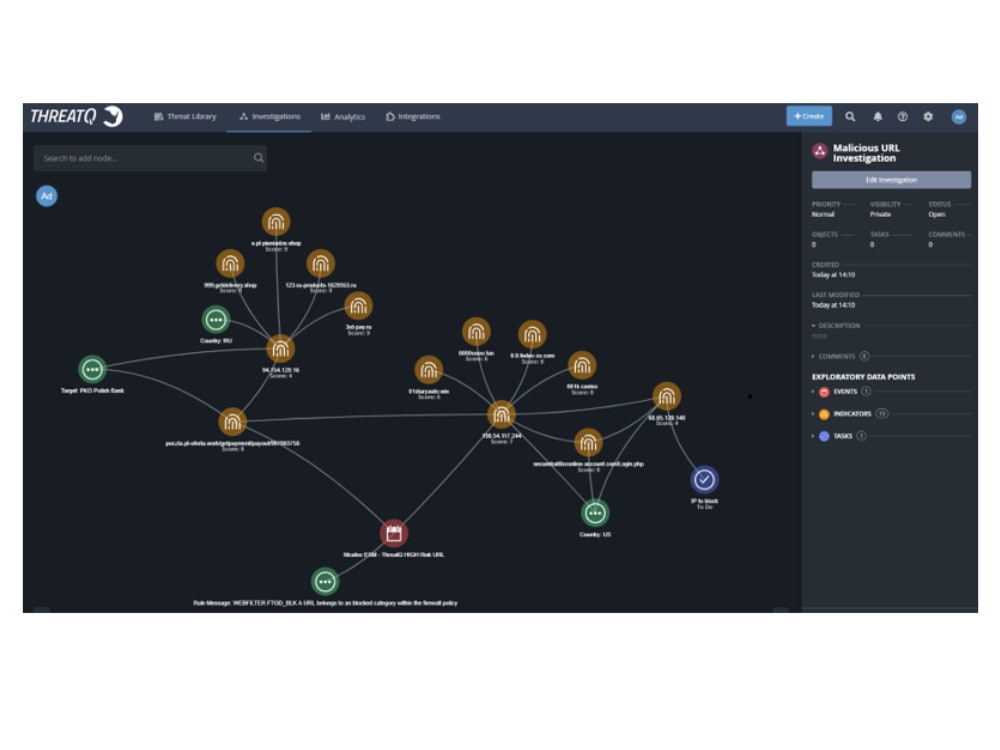Viewport: 1000px width, 750px height.
Task: Open the notifications bell icon
Action: coord(877,117)
